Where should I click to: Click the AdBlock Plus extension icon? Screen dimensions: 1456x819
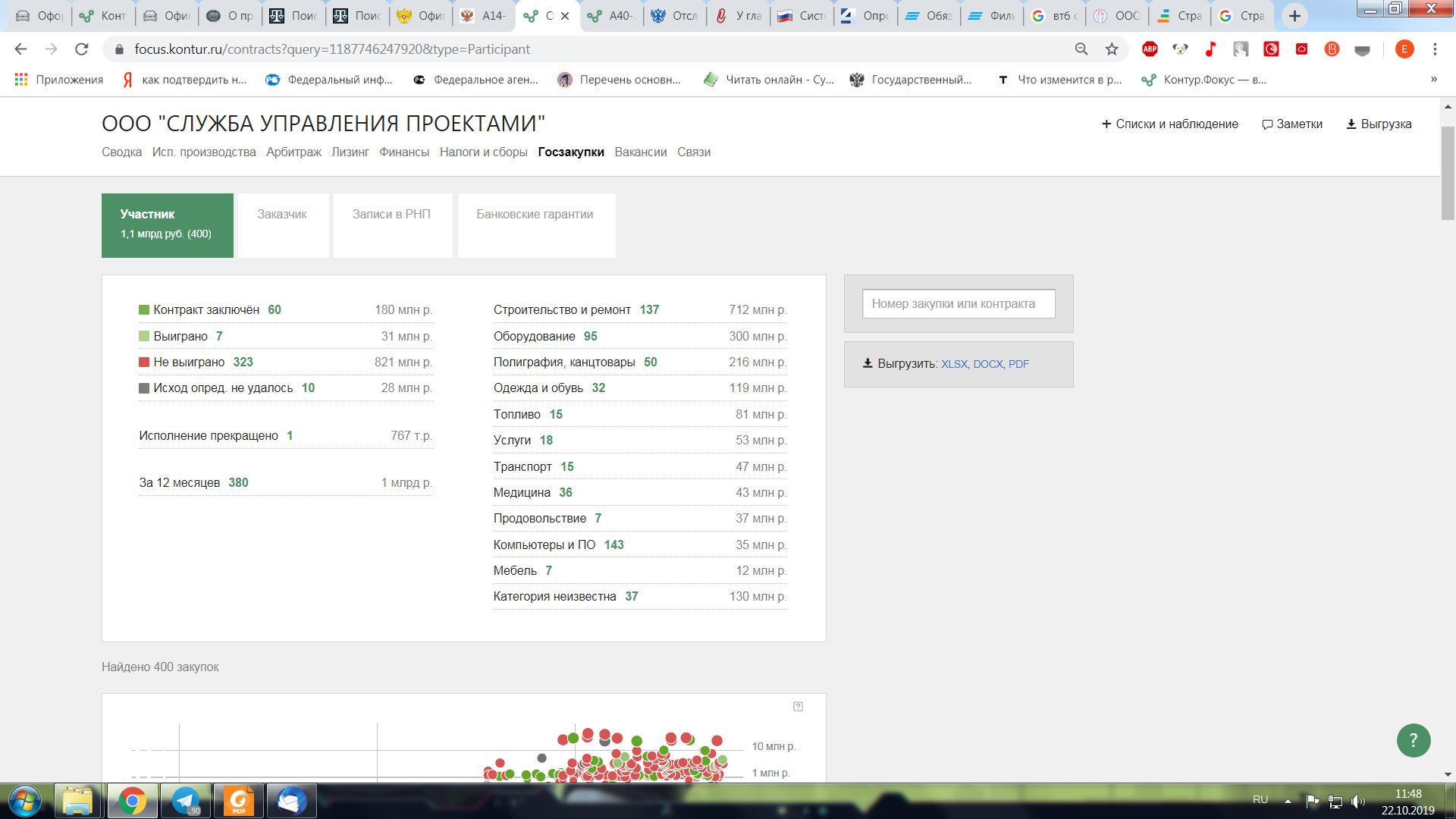(x=1150, y=49)
